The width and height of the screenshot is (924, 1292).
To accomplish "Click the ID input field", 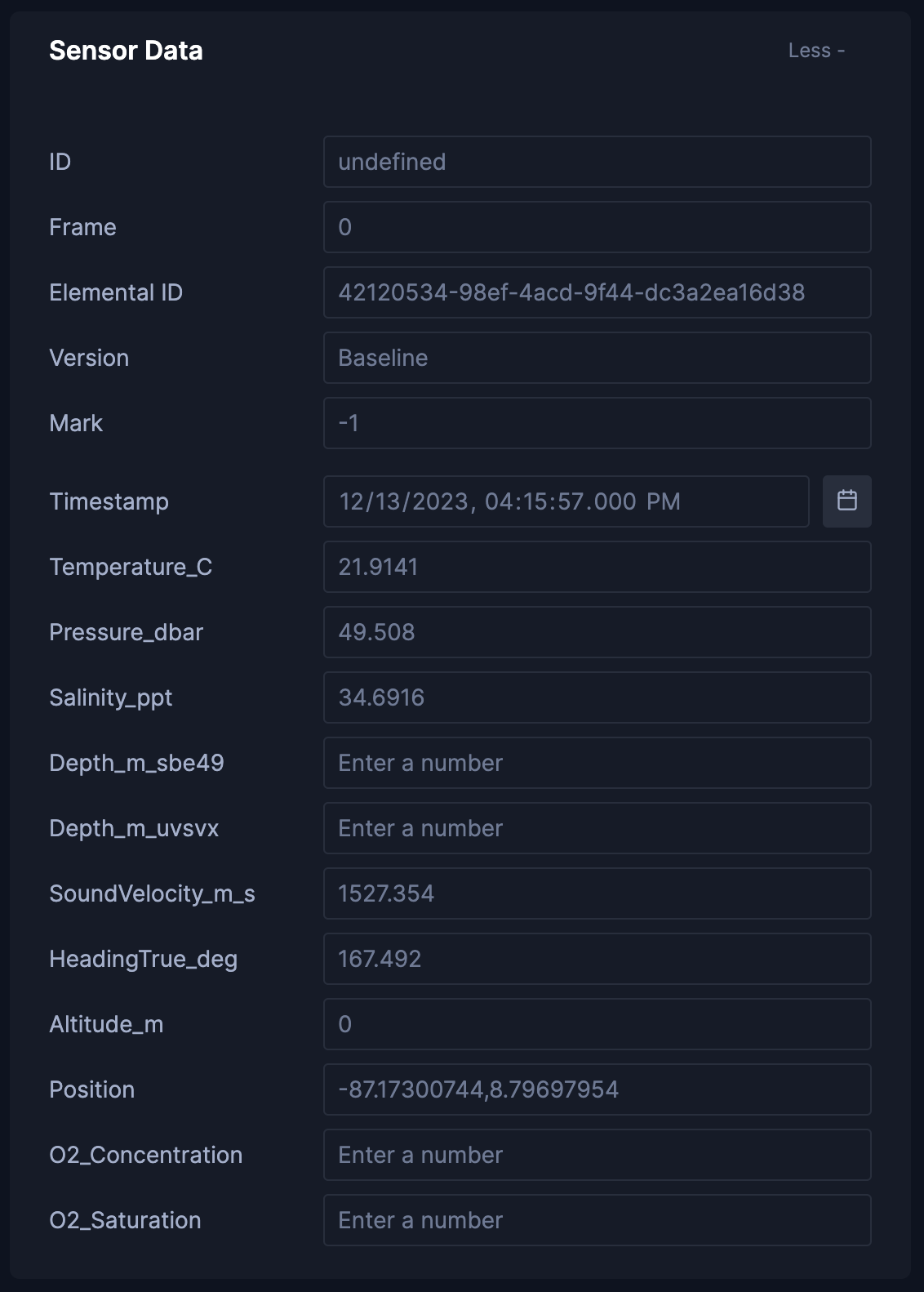I will [x=597, y=162].
